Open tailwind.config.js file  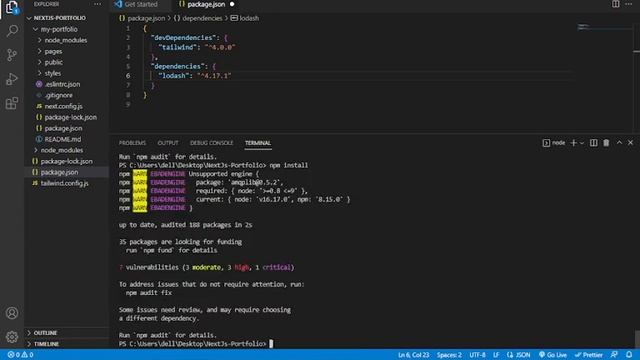pyautogui.click(x=64, y=183)
